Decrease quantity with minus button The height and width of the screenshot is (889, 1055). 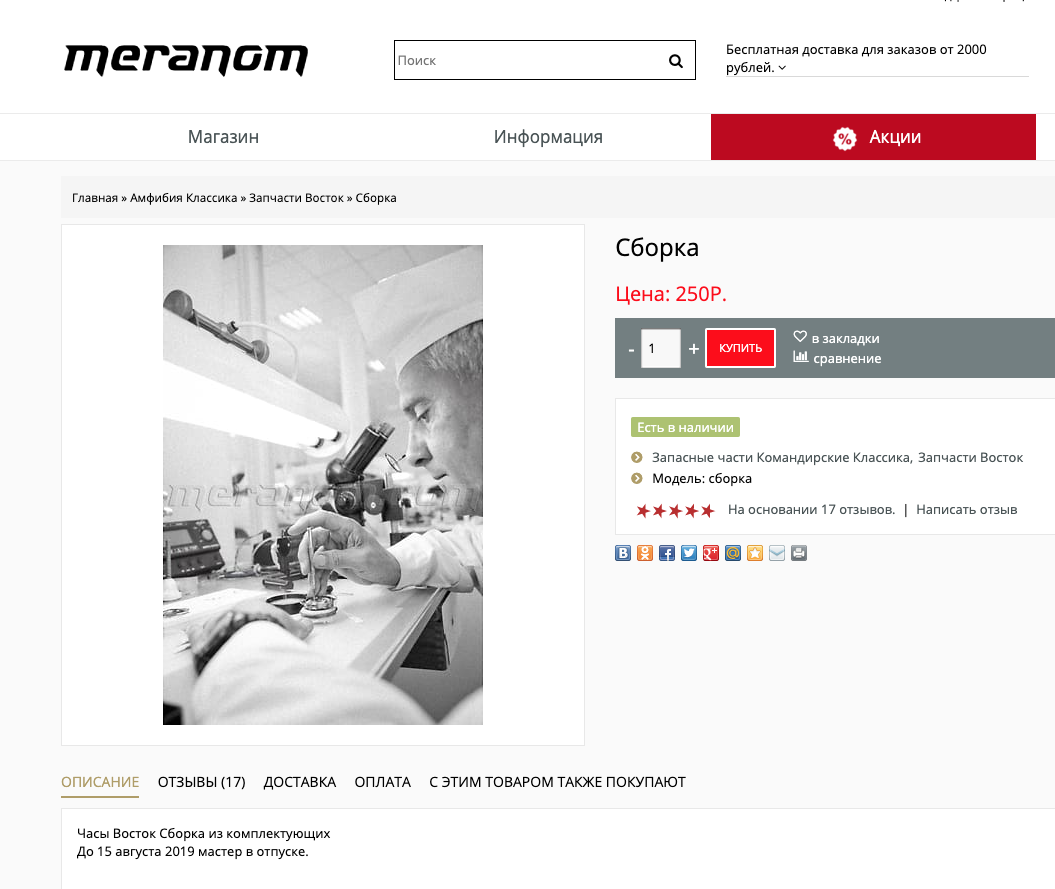click(631, 349)
